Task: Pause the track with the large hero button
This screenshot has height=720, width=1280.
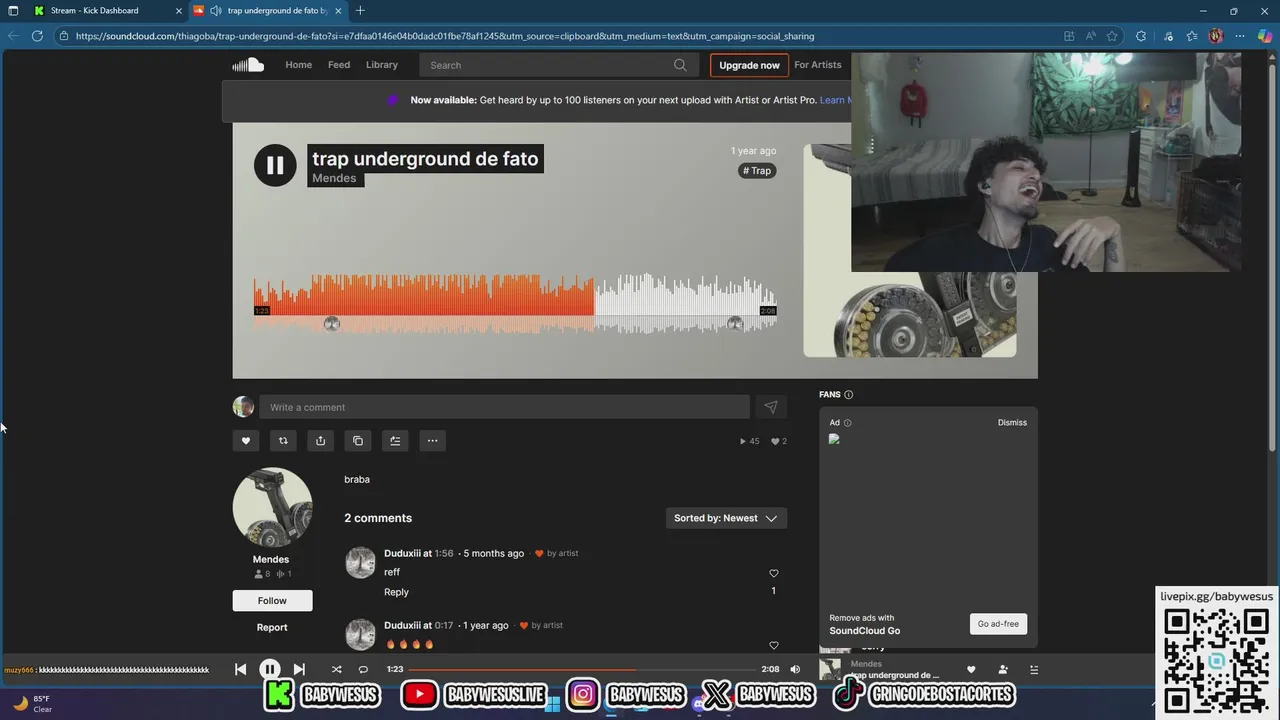Action: [275, 166]
